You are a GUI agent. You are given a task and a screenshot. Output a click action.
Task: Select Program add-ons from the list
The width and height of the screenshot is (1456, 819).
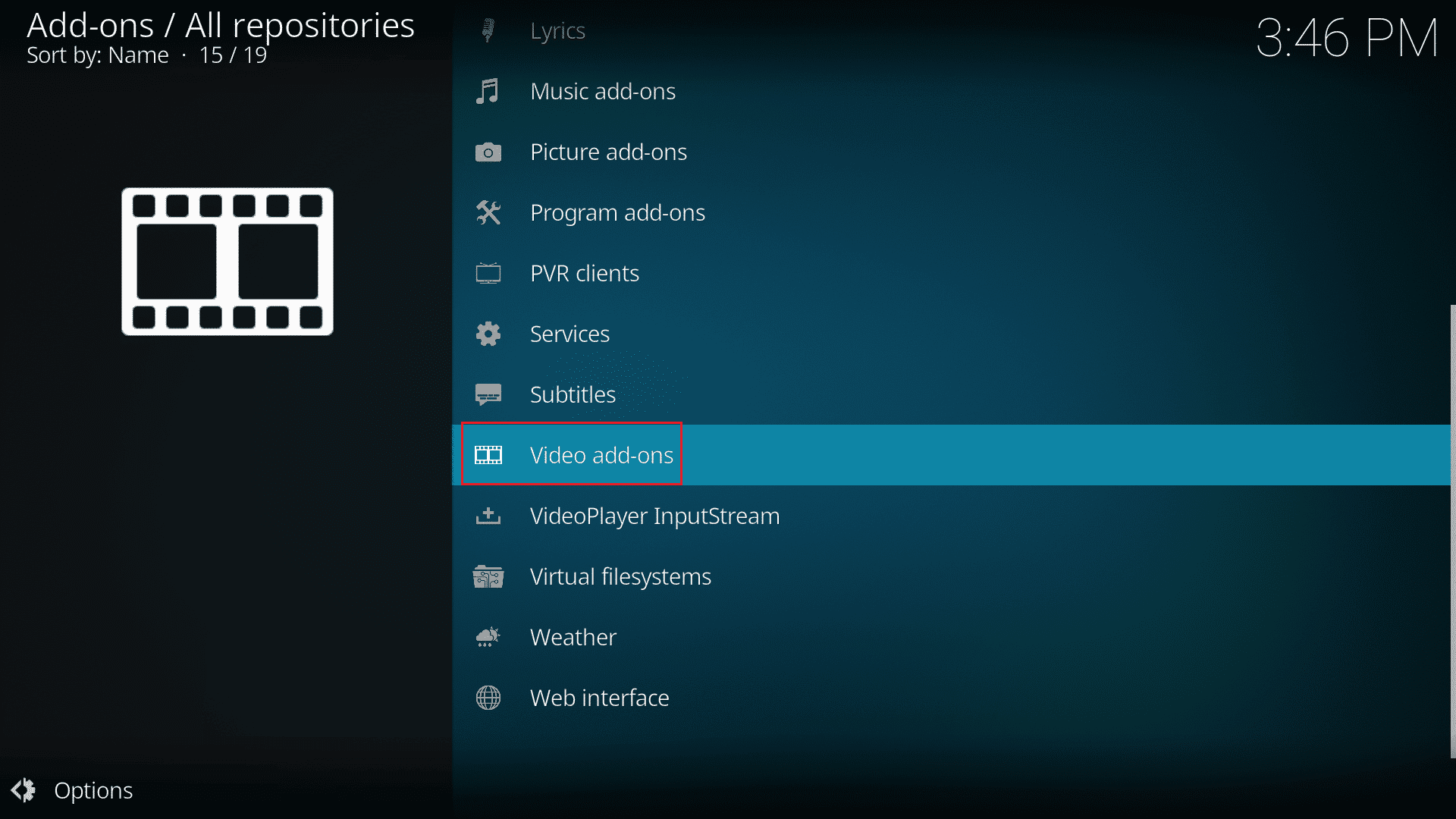[x=618, y=212]
